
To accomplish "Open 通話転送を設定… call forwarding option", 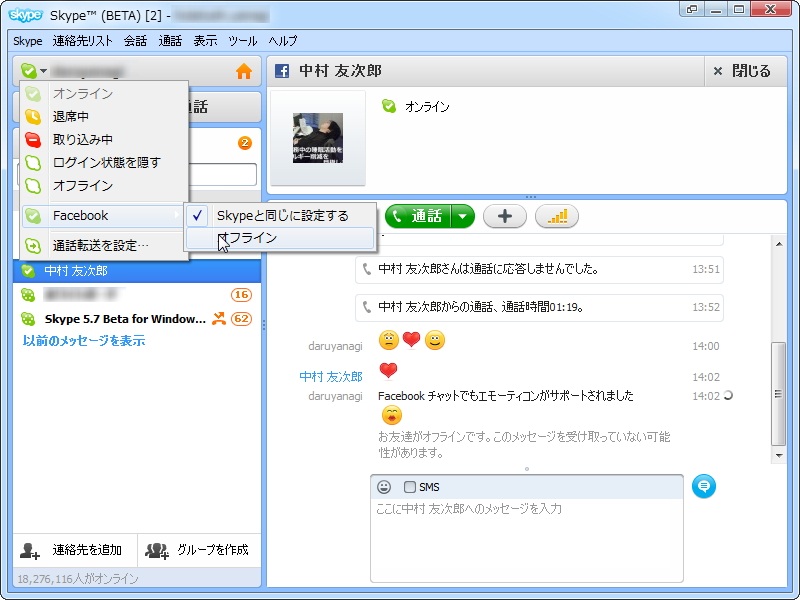I will 104,245.
